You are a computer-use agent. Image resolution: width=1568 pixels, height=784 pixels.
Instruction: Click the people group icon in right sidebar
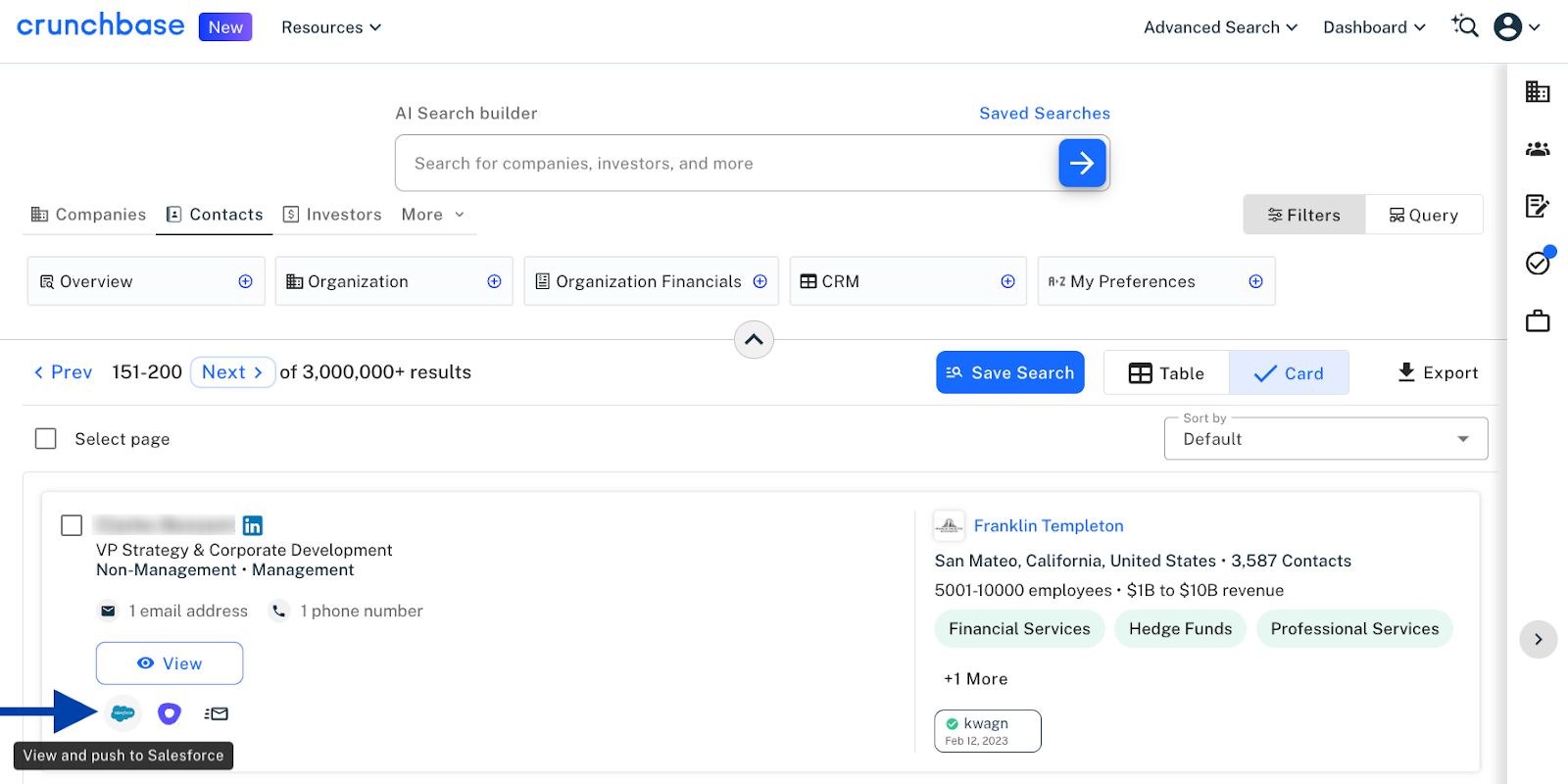coord(1538,149)
